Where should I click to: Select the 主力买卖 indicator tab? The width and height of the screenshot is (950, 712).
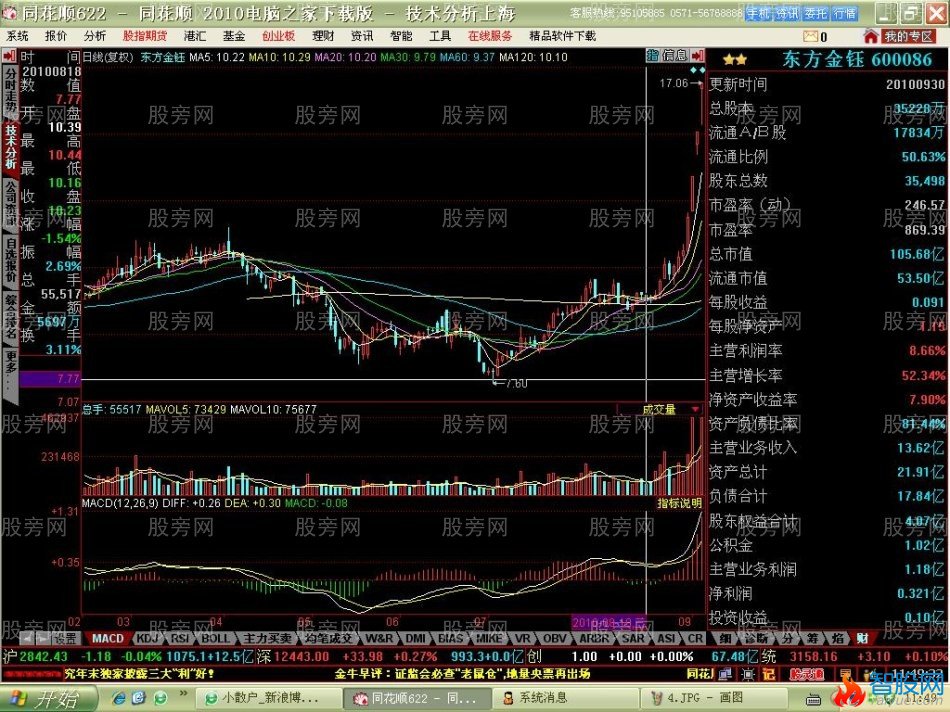tap(267, 638)
